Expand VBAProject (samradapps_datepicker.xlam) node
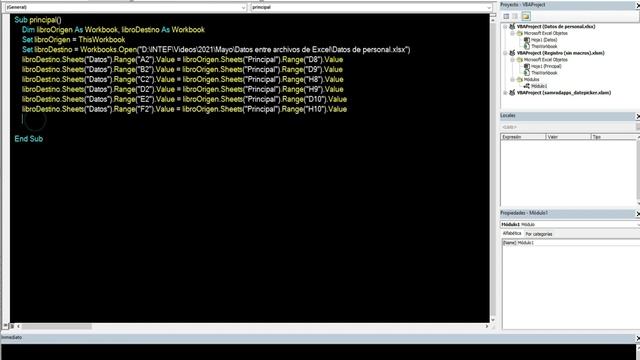640x360 pixels. (505, 93)
